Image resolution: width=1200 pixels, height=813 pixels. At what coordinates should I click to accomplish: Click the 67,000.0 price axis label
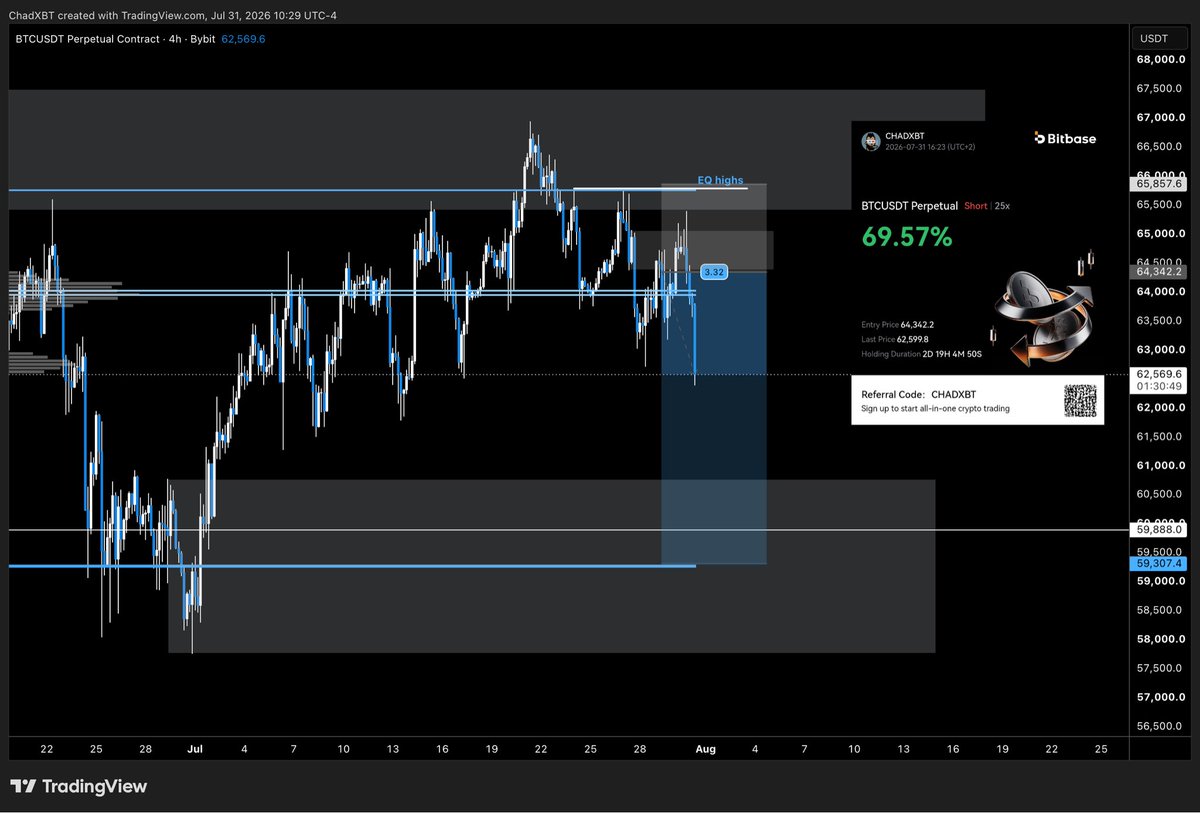1161,118
